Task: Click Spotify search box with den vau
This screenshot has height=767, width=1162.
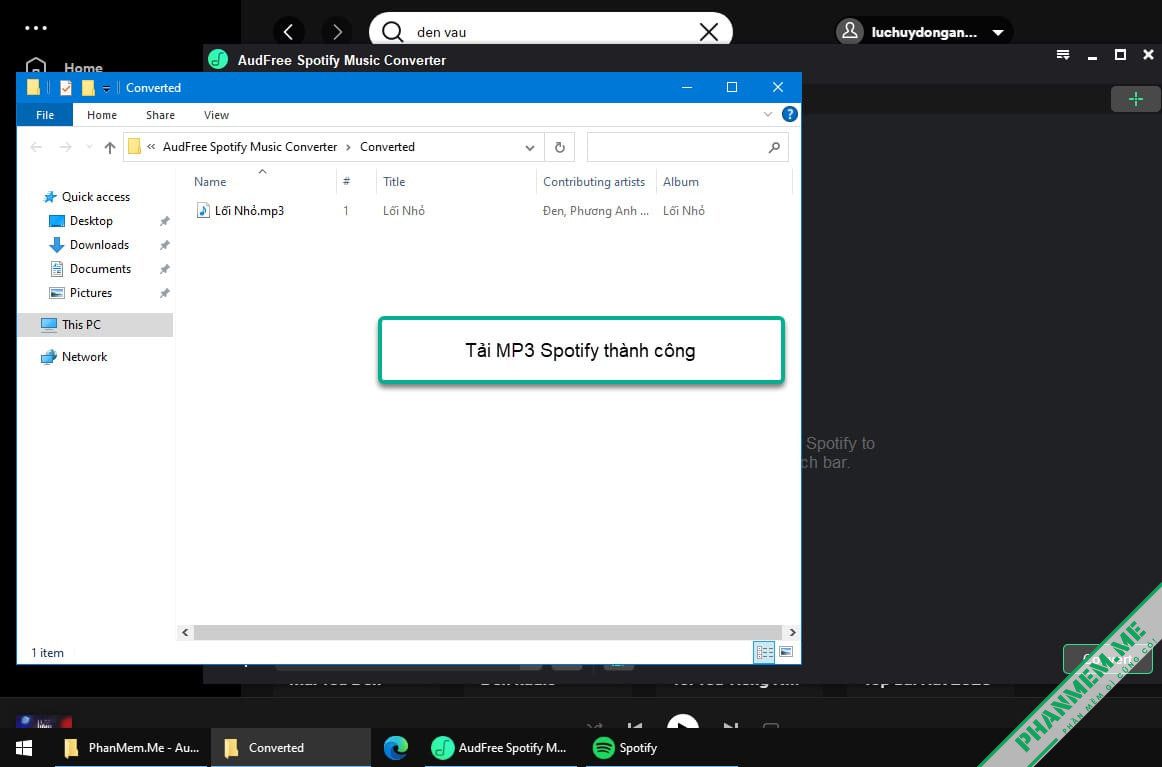Action: [x=550, y=32]
